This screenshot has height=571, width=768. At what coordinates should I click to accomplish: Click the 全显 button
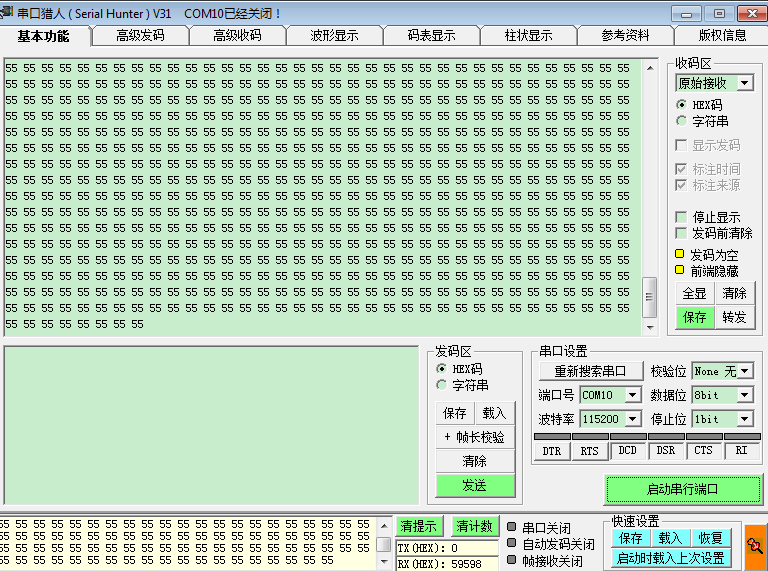[695, 293]
